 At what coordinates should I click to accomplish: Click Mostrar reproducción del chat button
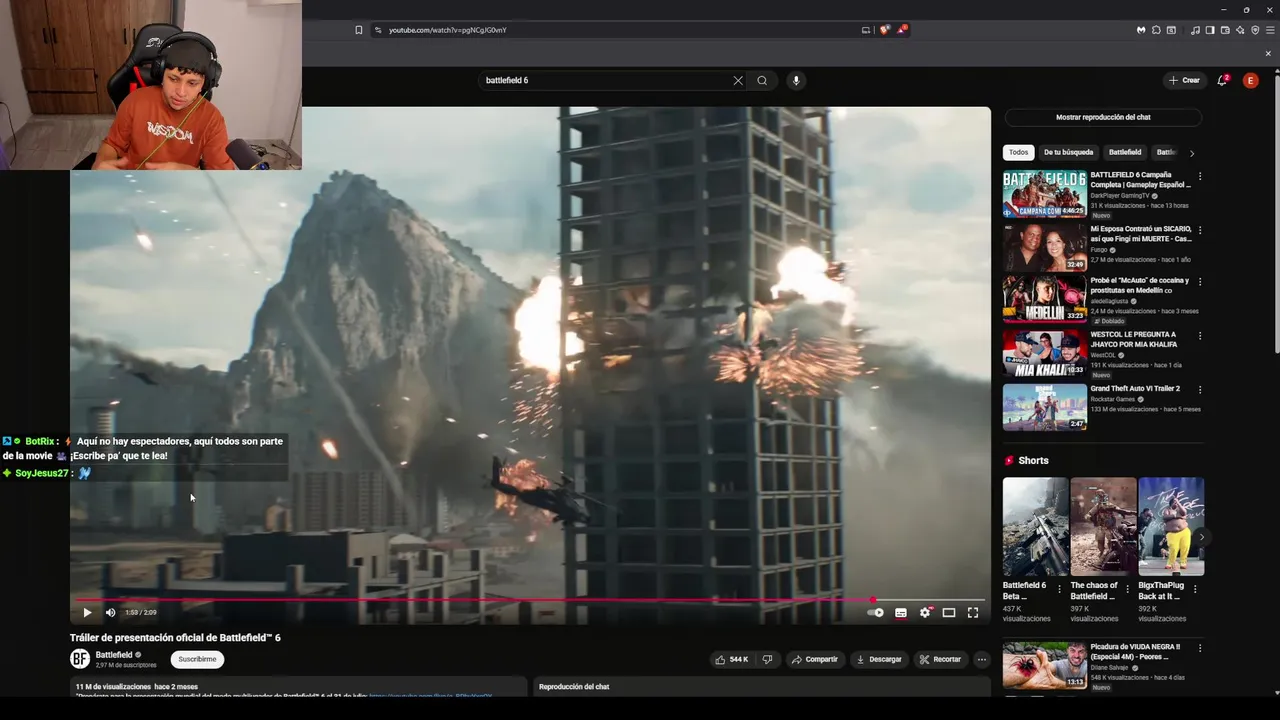coord(1103,117)
